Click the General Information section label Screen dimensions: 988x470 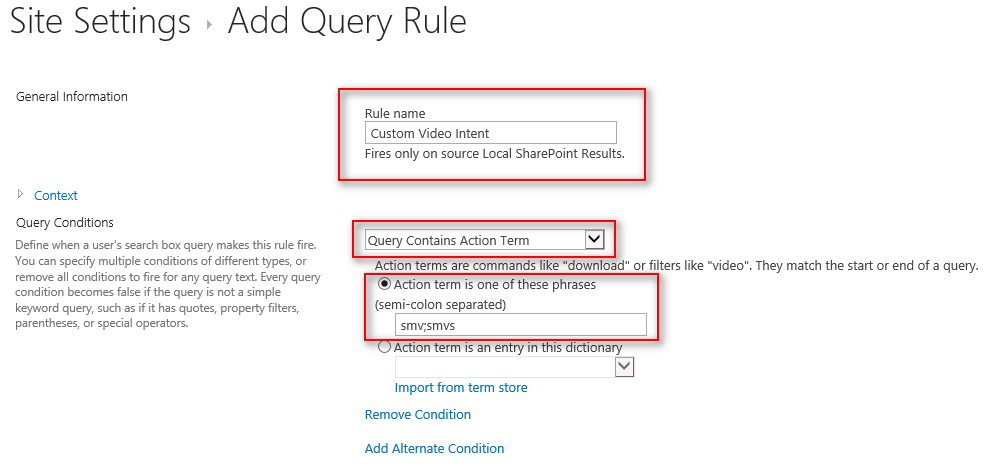pyautogui.click(x=72, y=97)
